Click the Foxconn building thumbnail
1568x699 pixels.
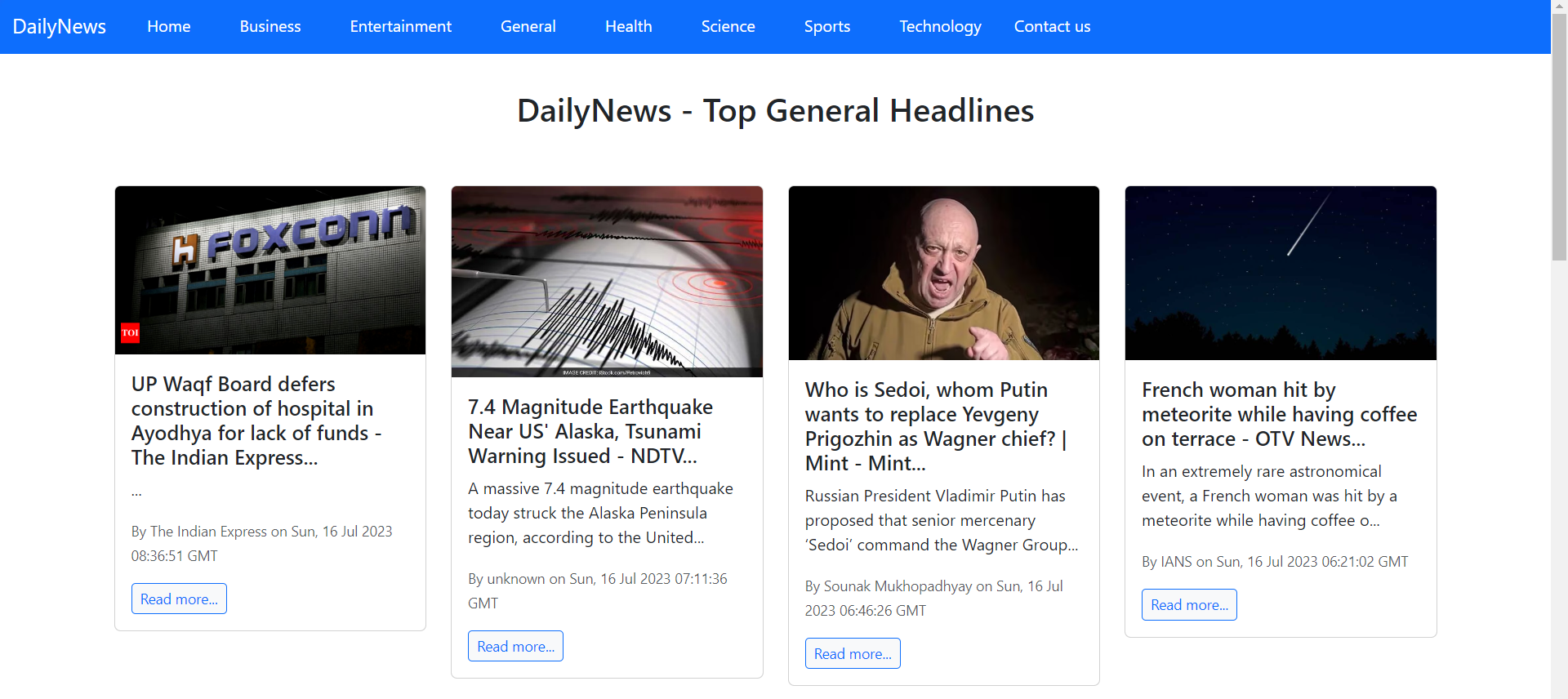(270, 270)
